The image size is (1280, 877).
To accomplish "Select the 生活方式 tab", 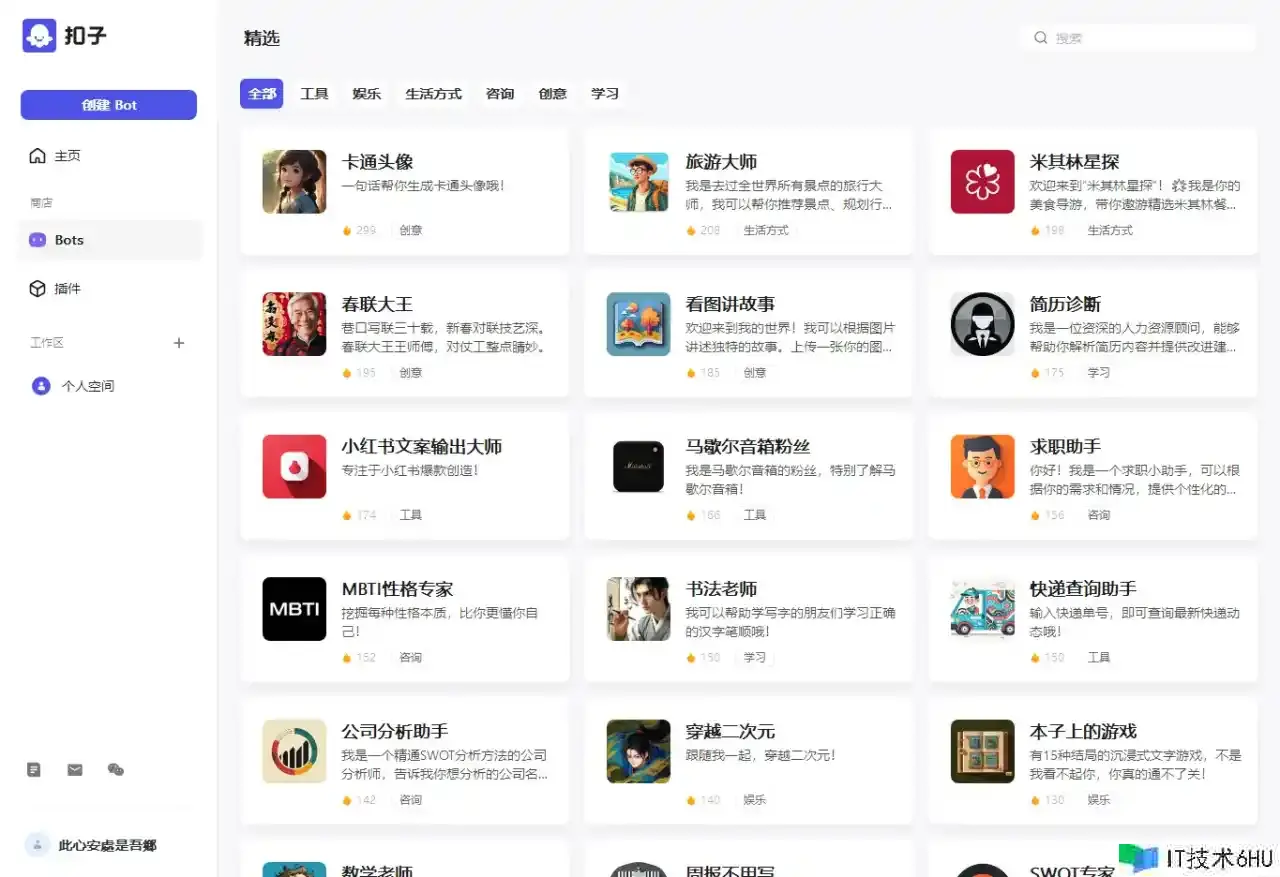I will (x=433, y=94).
